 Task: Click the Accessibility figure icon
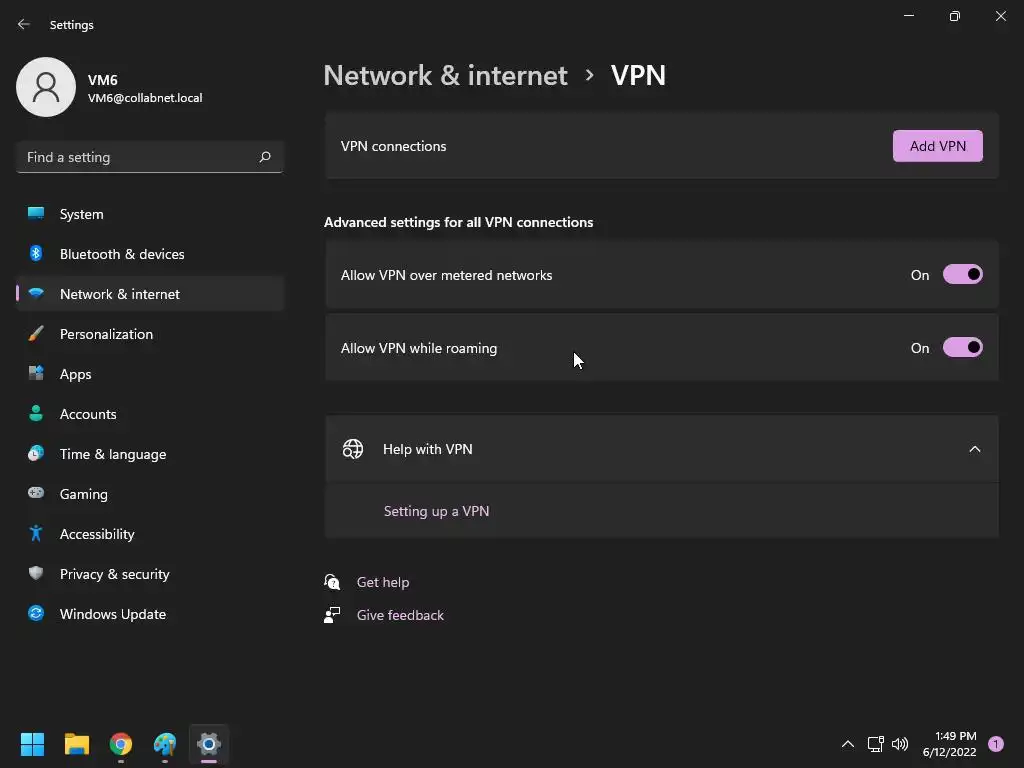pyautogui.click(x=36, y=534)
